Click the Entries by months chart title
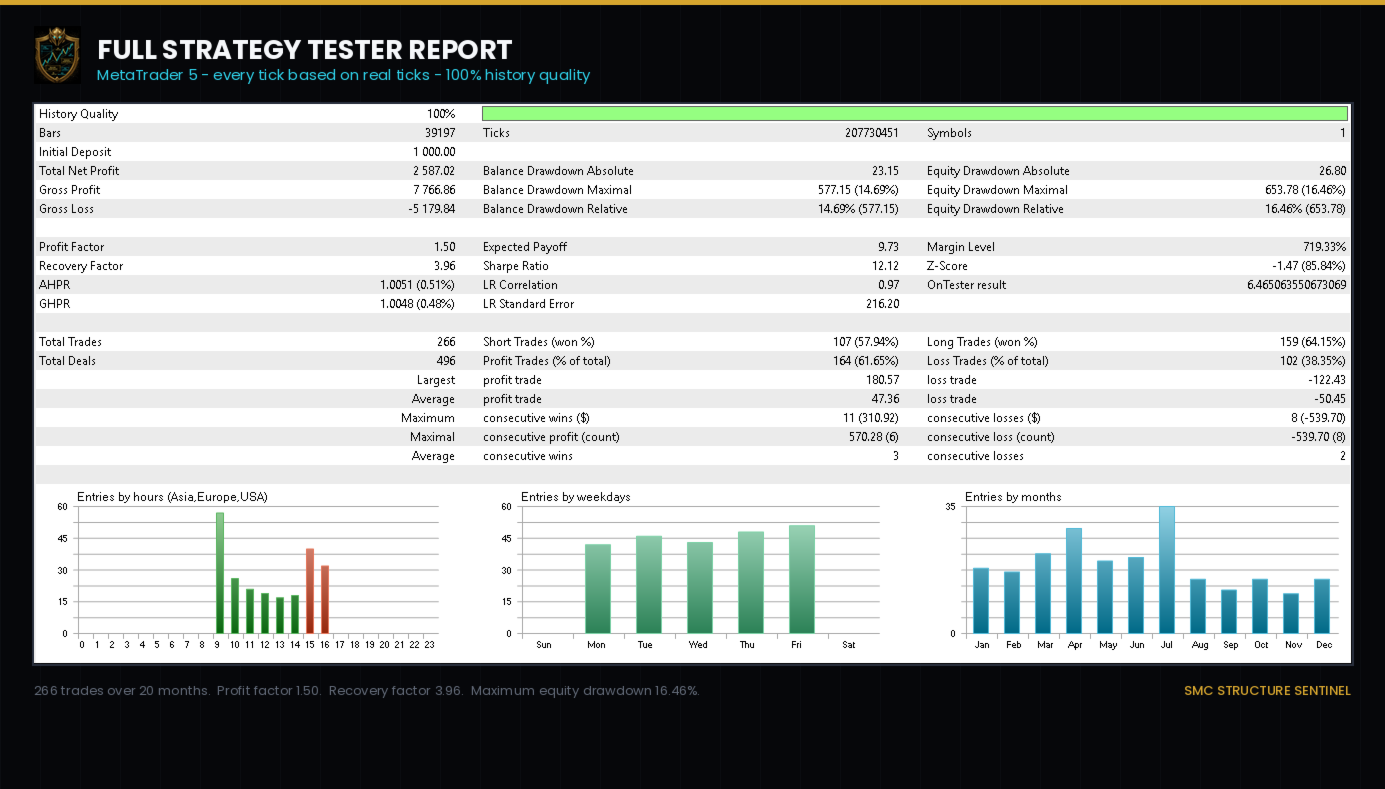 click(1013, 497)
